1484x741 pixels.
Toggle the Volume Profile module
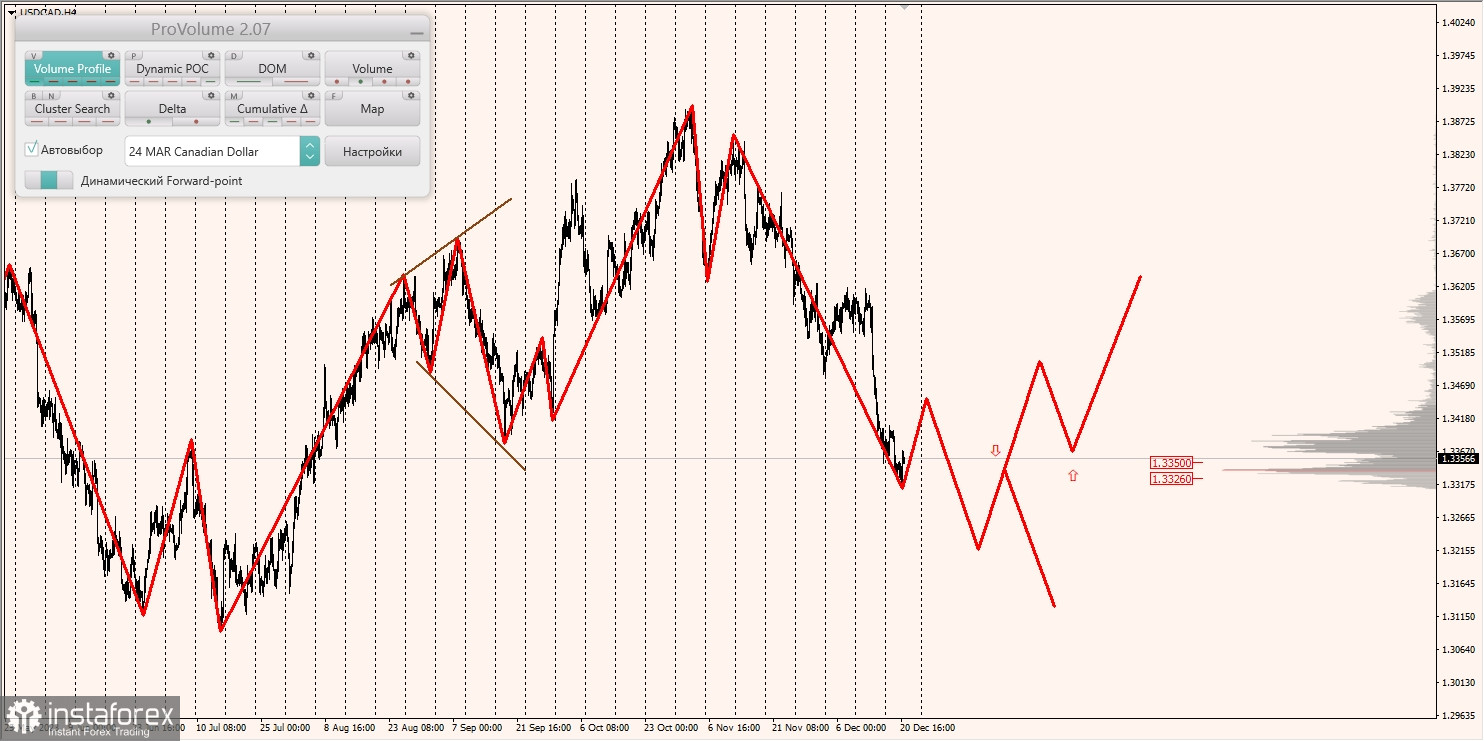tap(72, 69)
